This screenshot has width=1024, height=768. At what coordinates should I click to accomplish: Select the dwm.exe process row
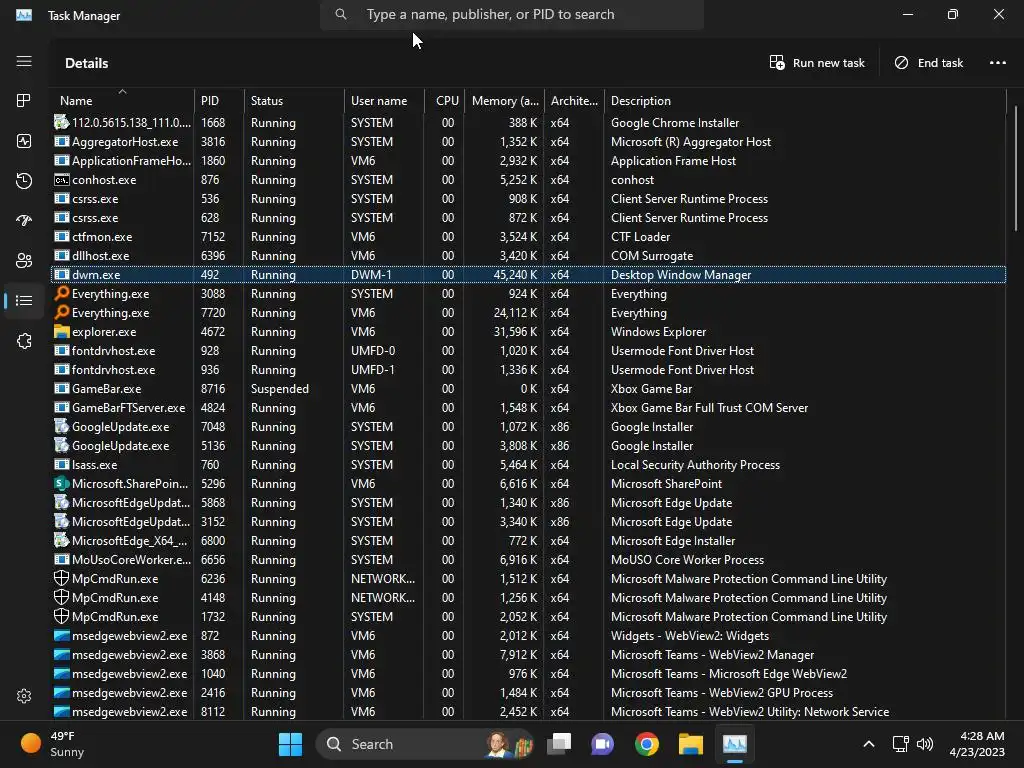528,275
